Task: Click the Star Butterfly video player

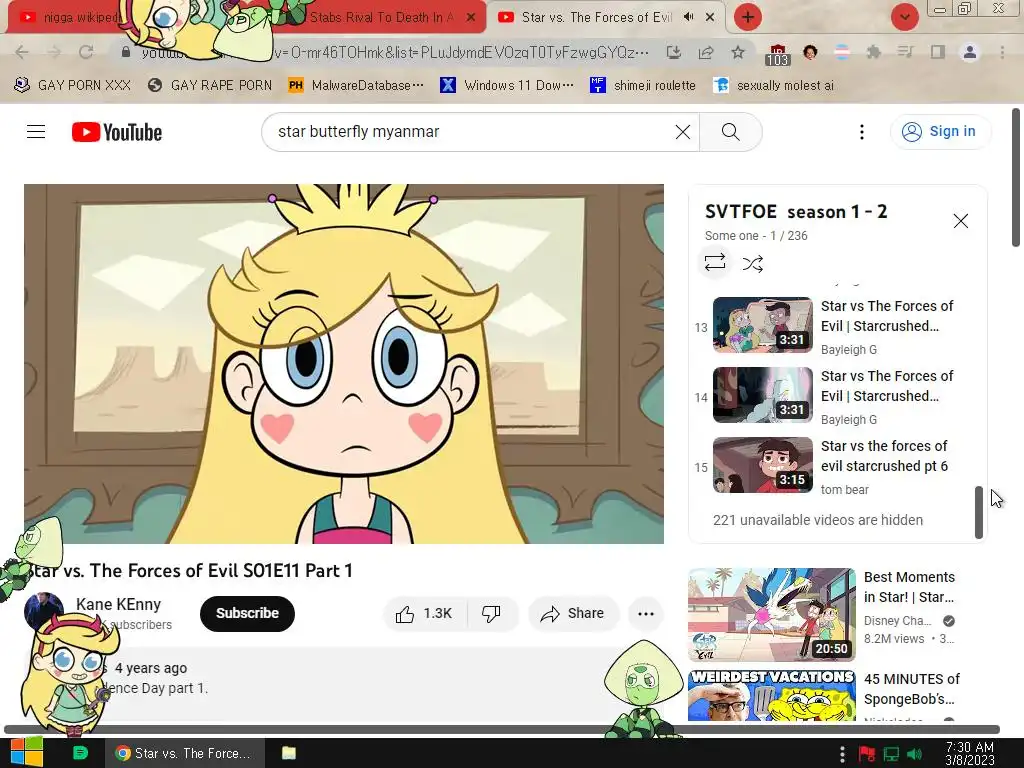Action: pyautogui.click(x=344, y=364)
